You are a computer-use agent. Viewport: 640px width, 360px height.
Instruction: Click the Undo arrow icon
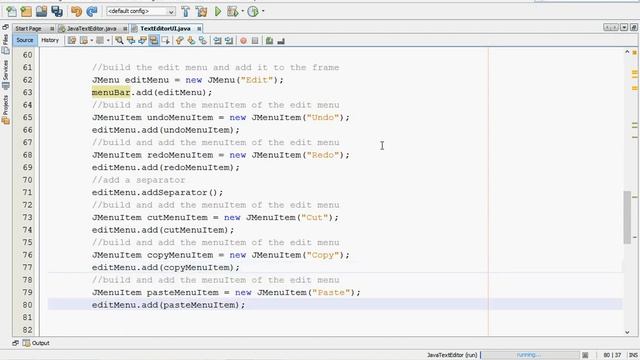[x=76, y=11]
